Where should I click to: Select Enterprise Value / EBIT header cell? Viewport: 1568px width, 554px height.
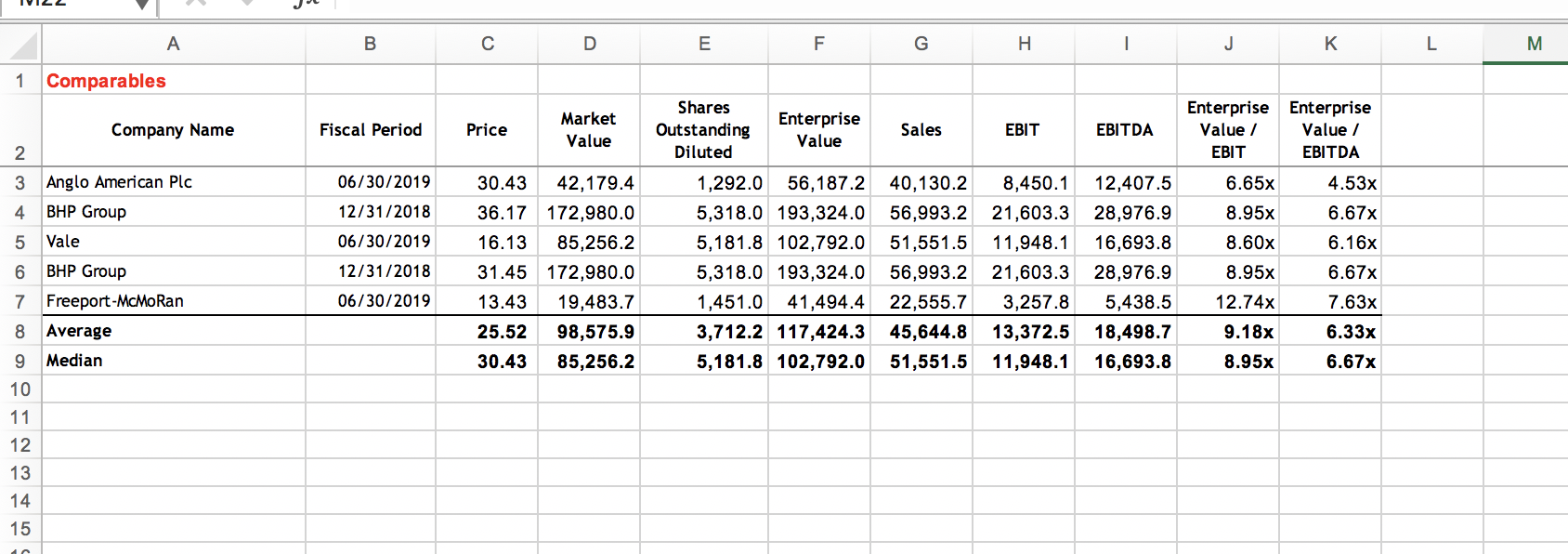tap(1228, 130)
